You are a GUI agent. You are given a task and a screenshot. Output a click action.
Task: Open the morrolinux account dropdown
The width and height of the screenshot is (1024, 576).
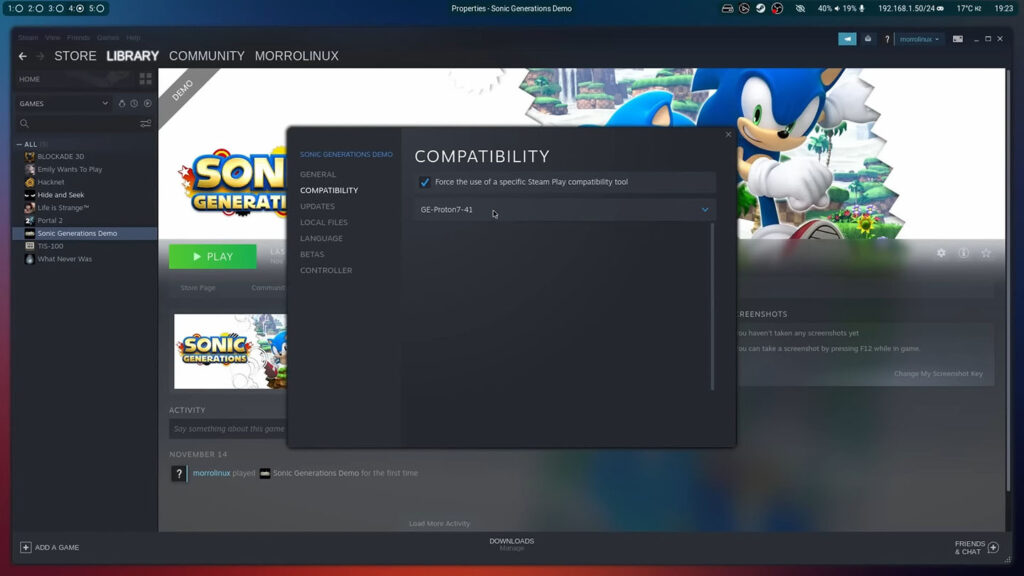[x=916, y=38]
